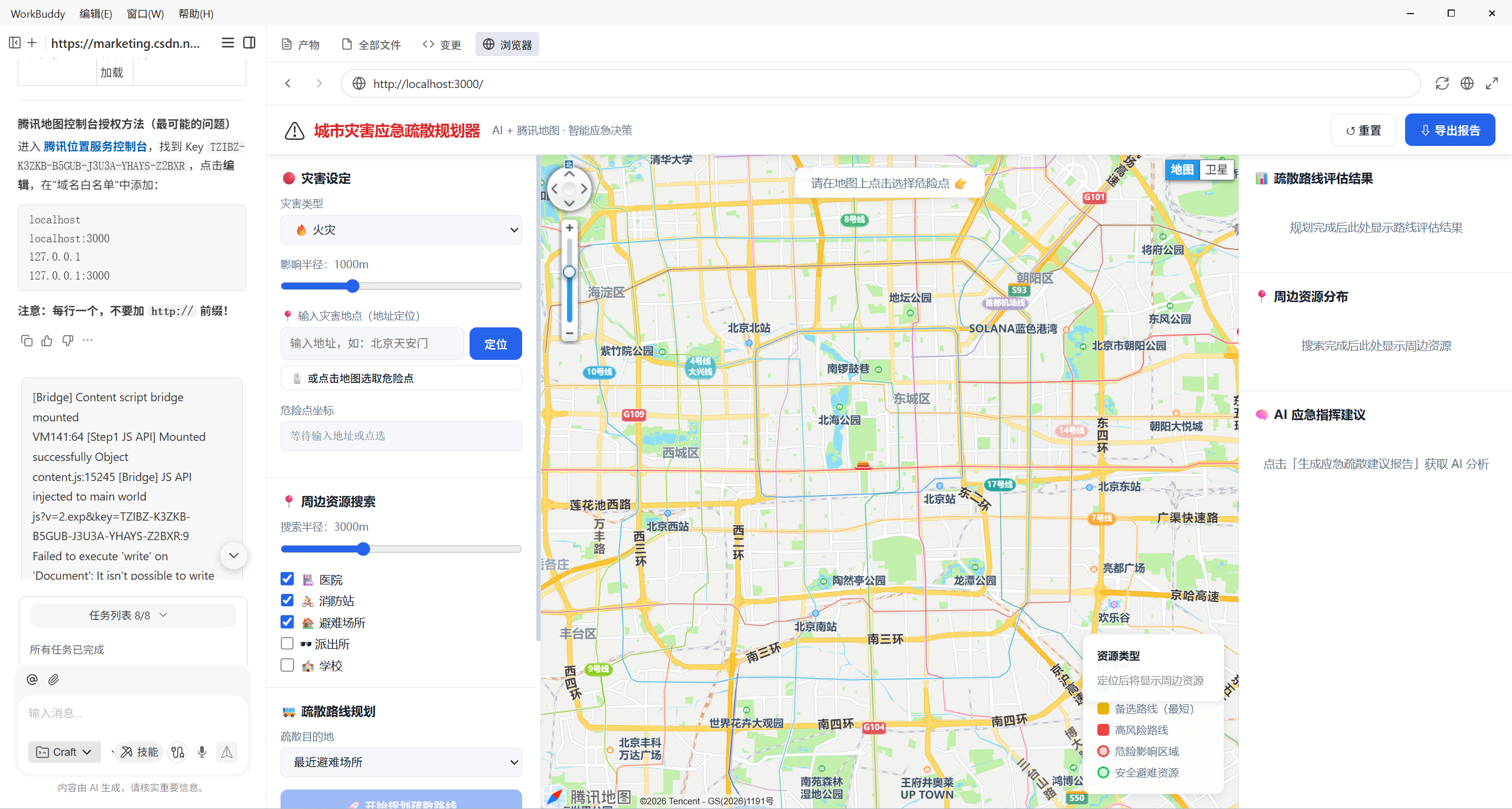Open the 编辑(E) menu

[96, 14]
